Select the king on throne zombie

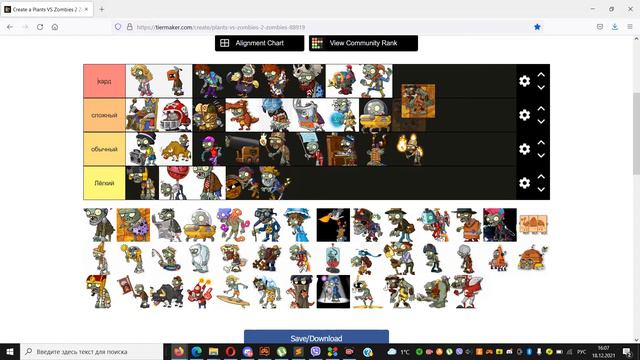pos(142,115)
